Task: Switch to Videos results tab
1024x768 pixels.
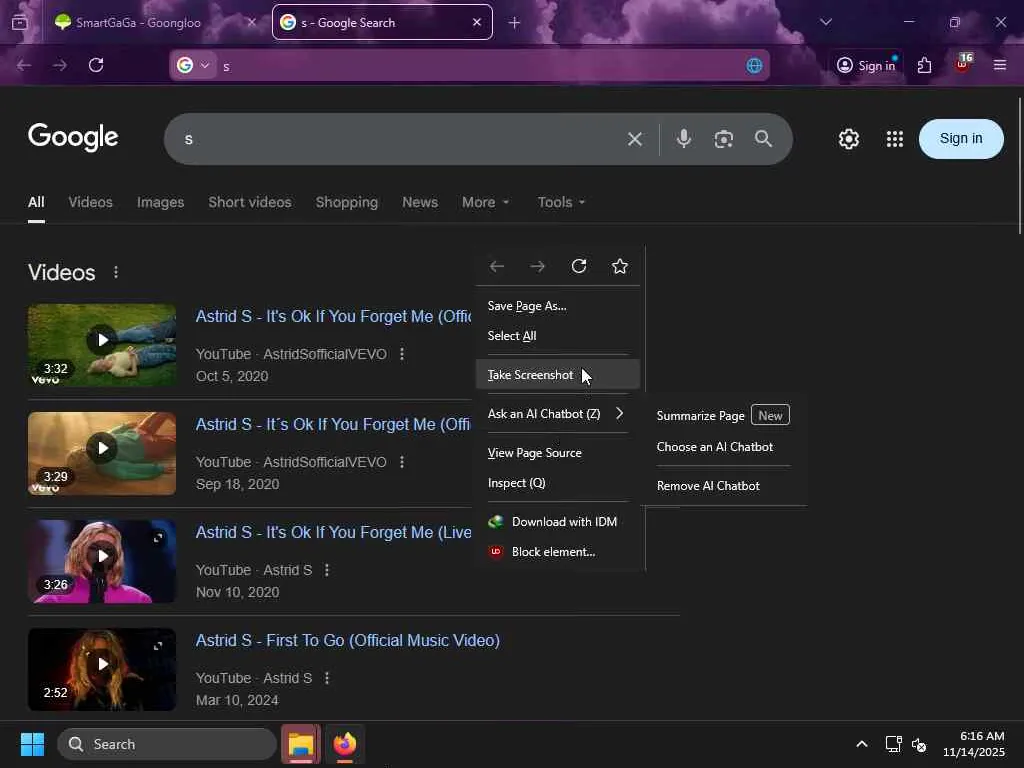Action: (x=91, y=202)
